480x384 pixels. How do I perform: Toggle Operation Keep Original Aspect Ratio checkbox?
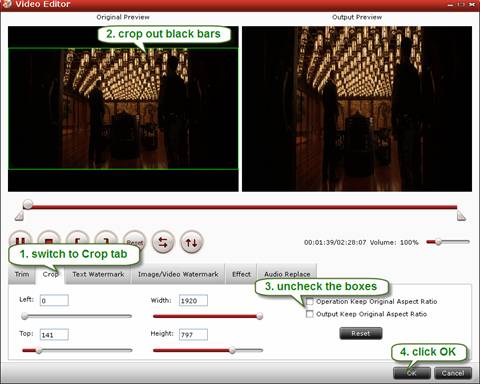tap(310, 302)
